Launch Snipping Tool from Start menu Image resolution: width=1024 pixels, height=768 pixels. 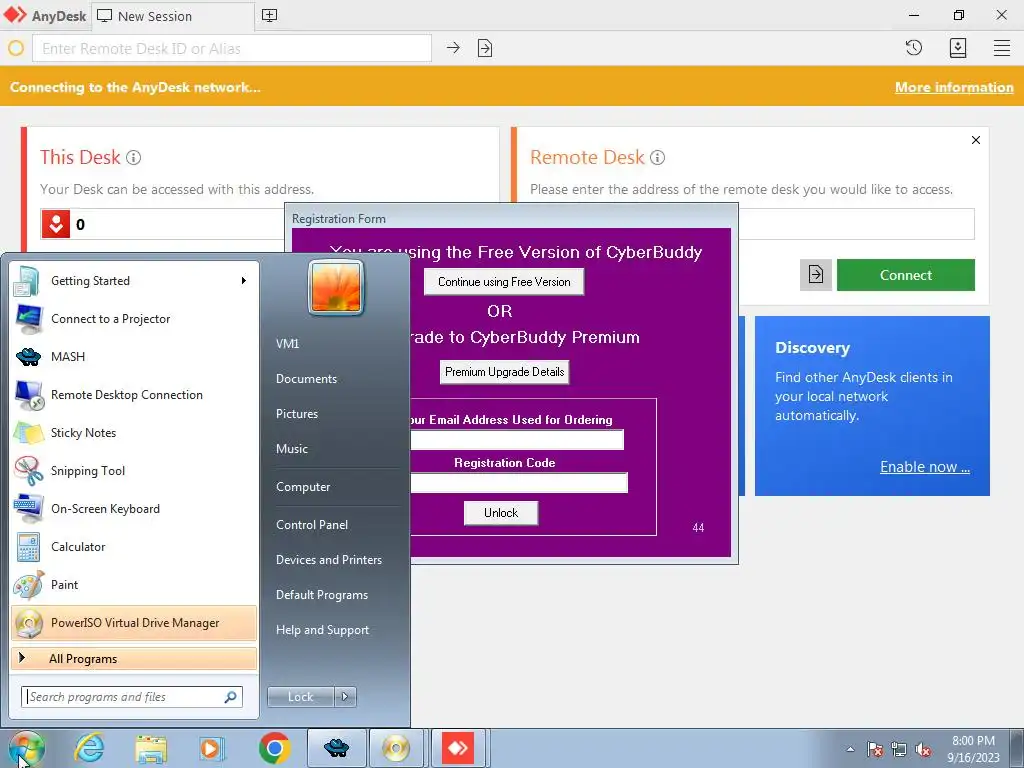134,471
